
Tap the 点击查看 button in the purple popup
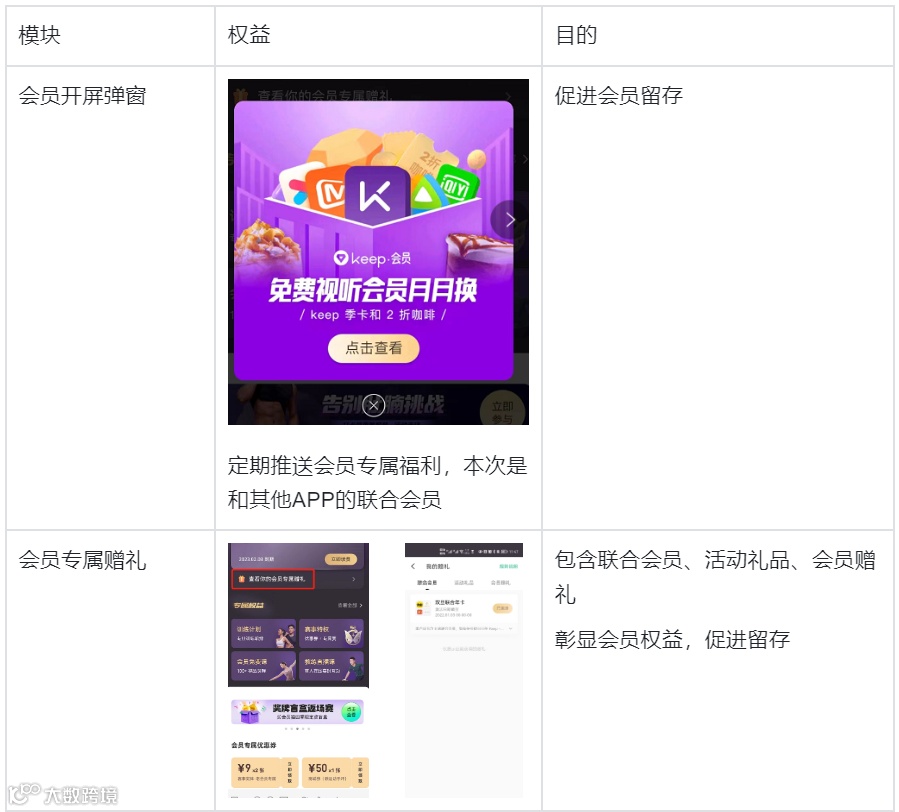tap(373, 348)
